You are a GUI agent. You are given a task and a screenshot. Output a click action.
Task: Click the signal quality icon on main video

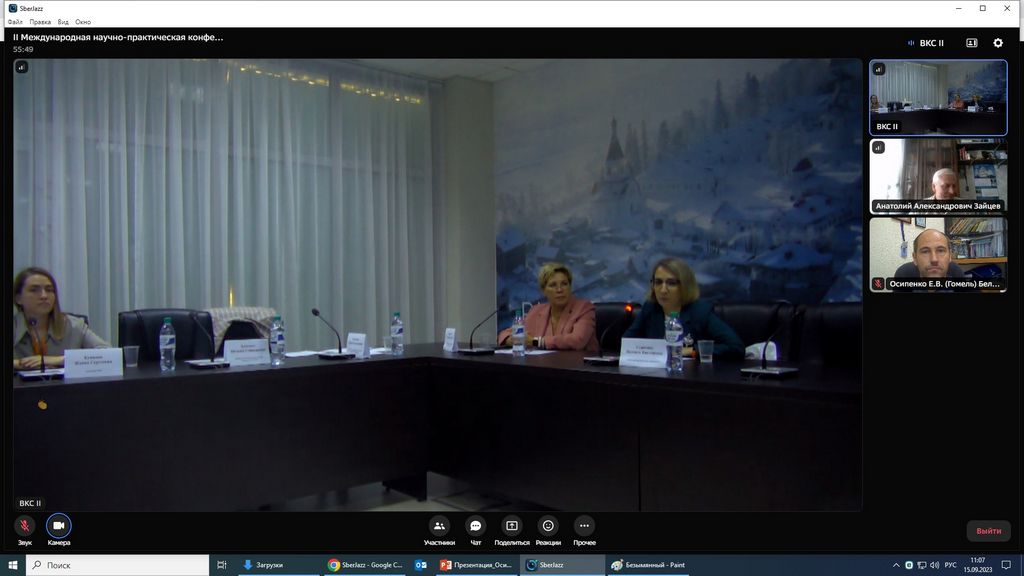[21, 67]
